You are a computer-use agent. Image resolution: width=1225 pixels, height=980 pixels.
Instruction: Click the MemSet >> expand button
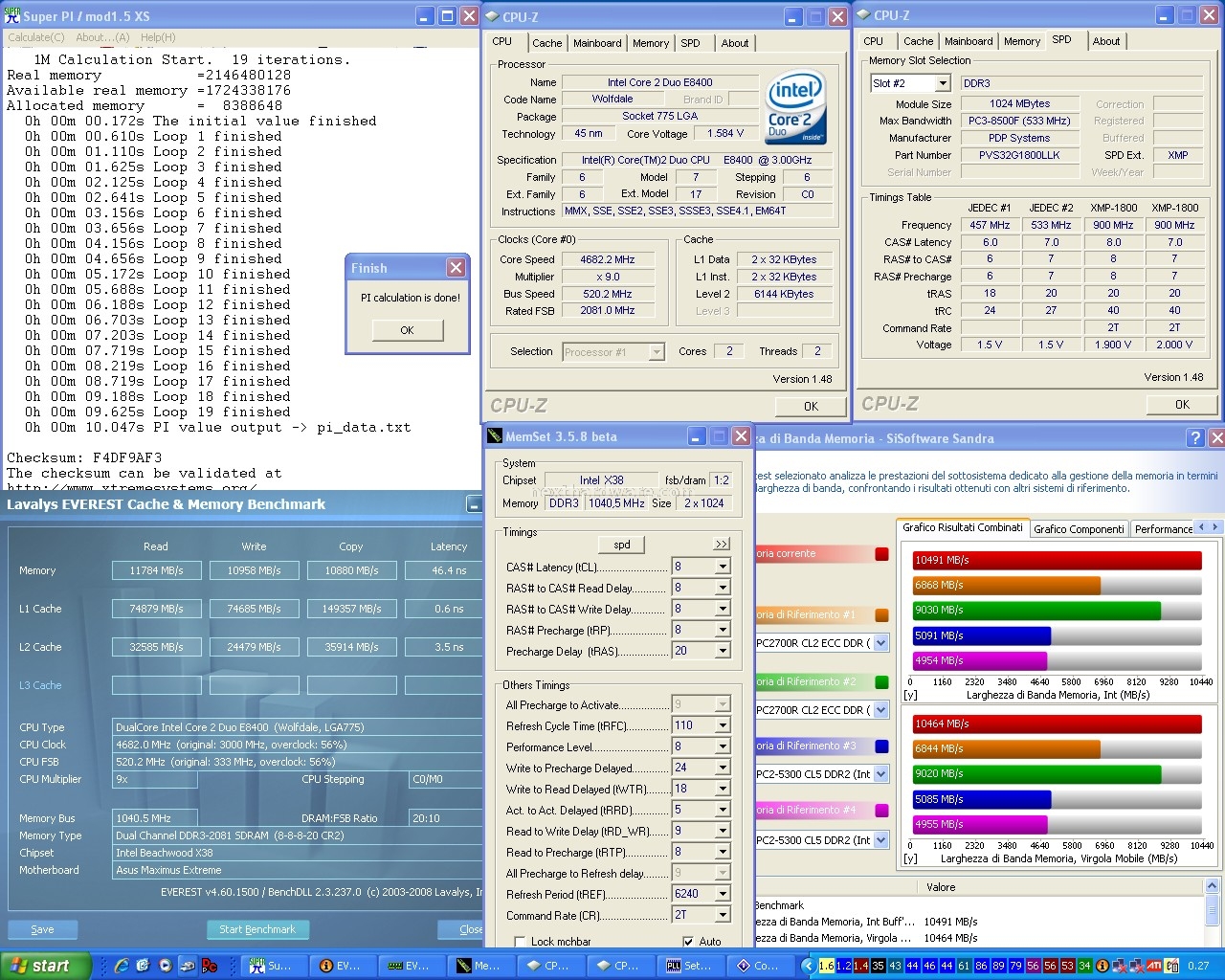coord(722,545)
